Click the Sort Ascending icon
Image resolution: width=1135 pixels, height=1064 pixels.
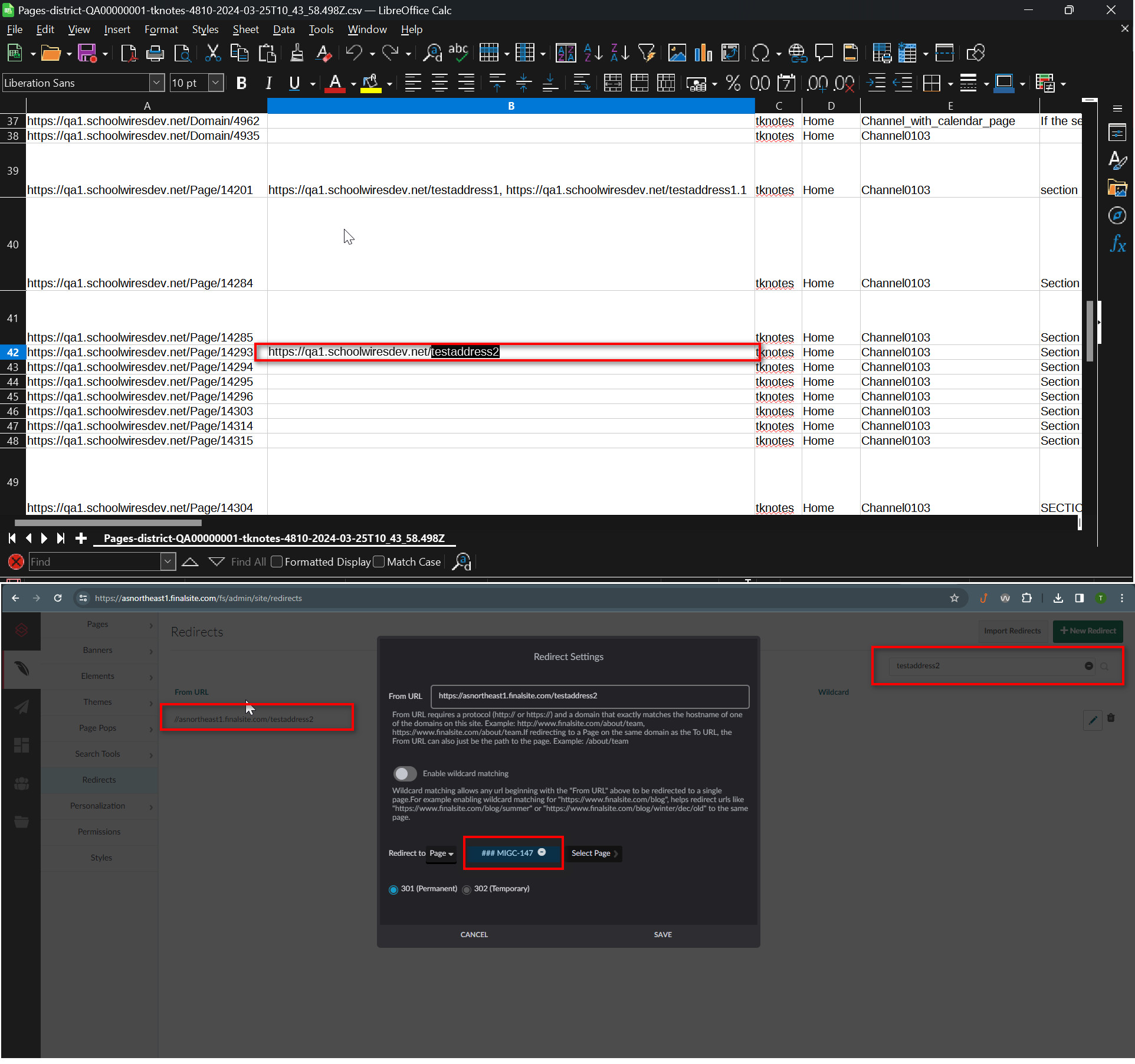593,53
